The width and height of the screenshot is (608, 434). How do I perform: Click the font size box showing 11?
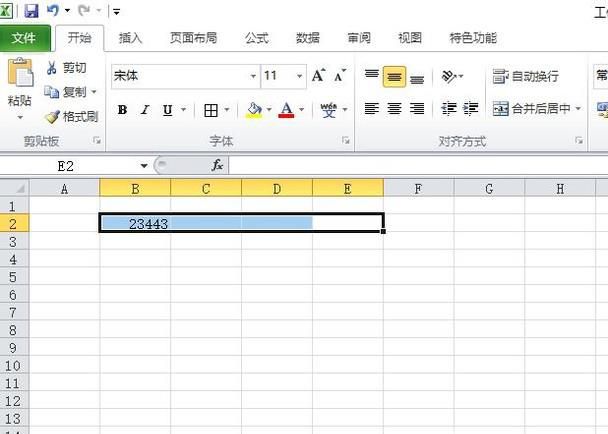coord(277,76)
